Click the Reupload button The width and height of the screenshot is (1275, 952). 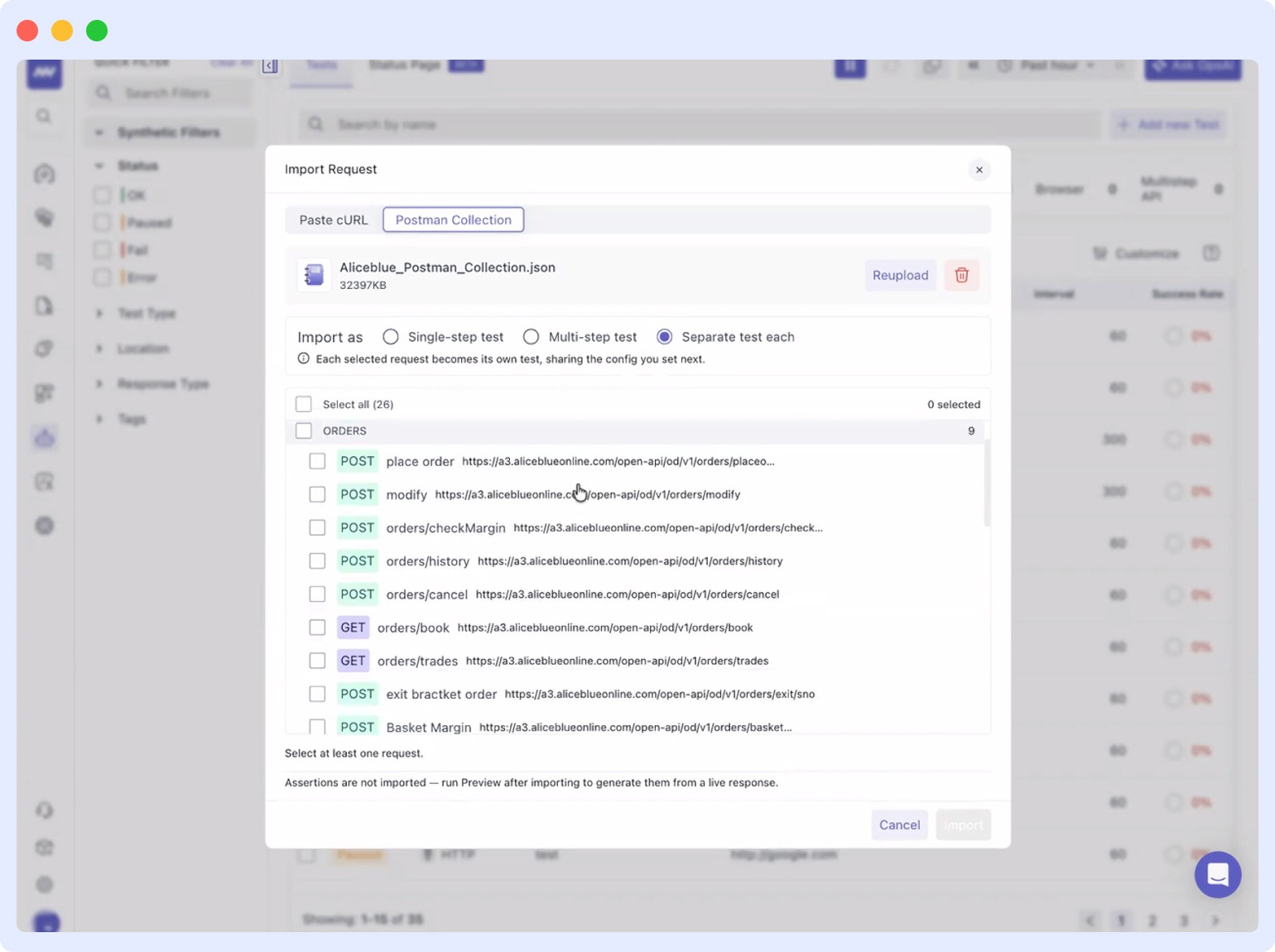pyautogui.click(x=900, y=275)
